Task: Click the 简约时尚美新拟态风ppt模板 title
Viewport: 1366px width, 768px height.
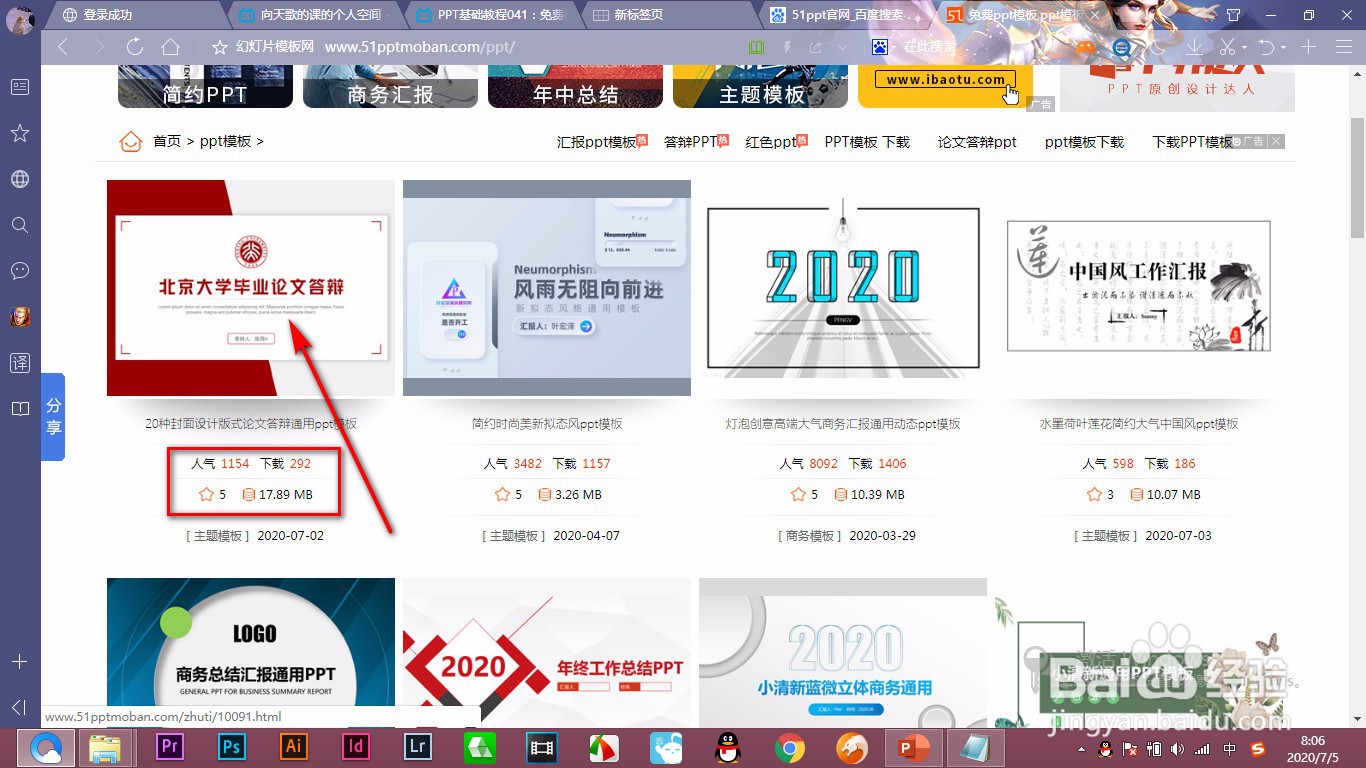Action: [547, 424]
